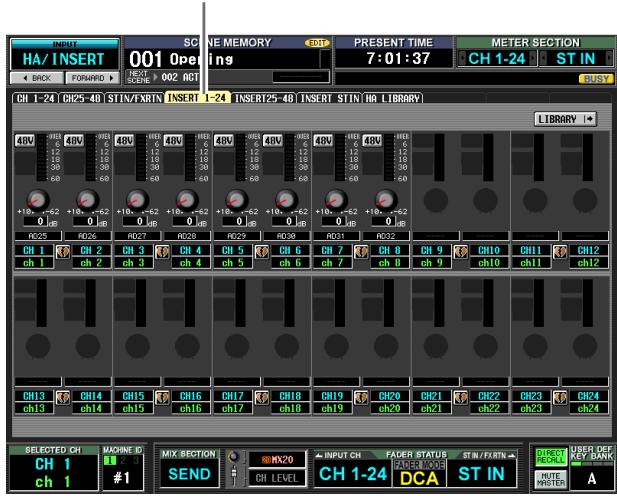The width and height of the screenshot is (617, 496).
Task: Enable 48V phantom power for AD30
Action: click(273, 141)
